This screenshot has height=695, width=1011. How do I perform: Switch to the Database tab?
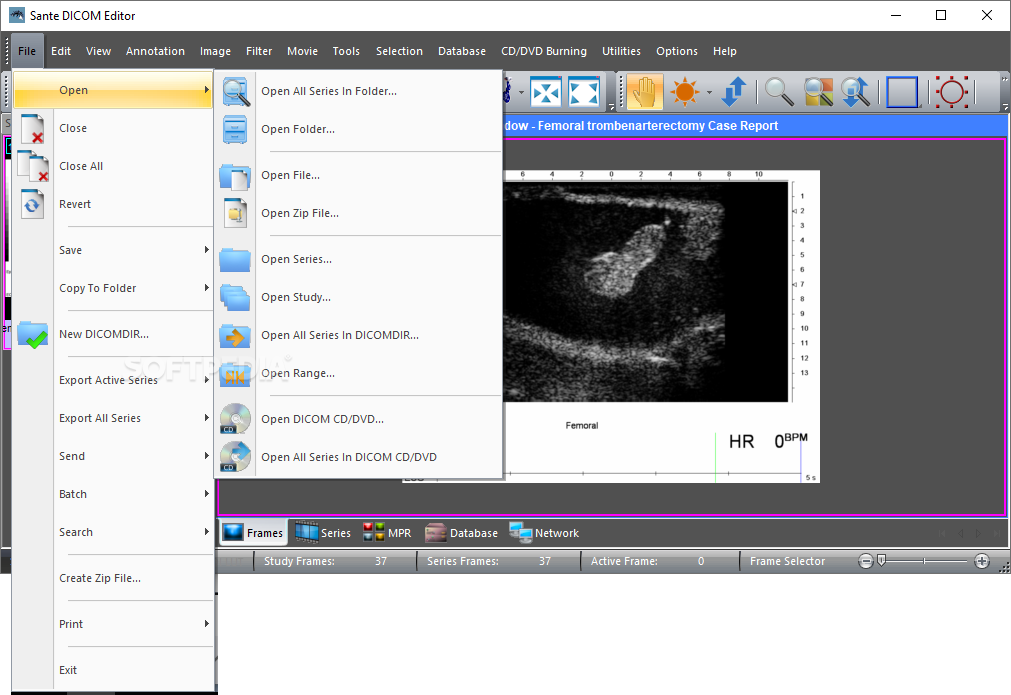coord(462,533)
